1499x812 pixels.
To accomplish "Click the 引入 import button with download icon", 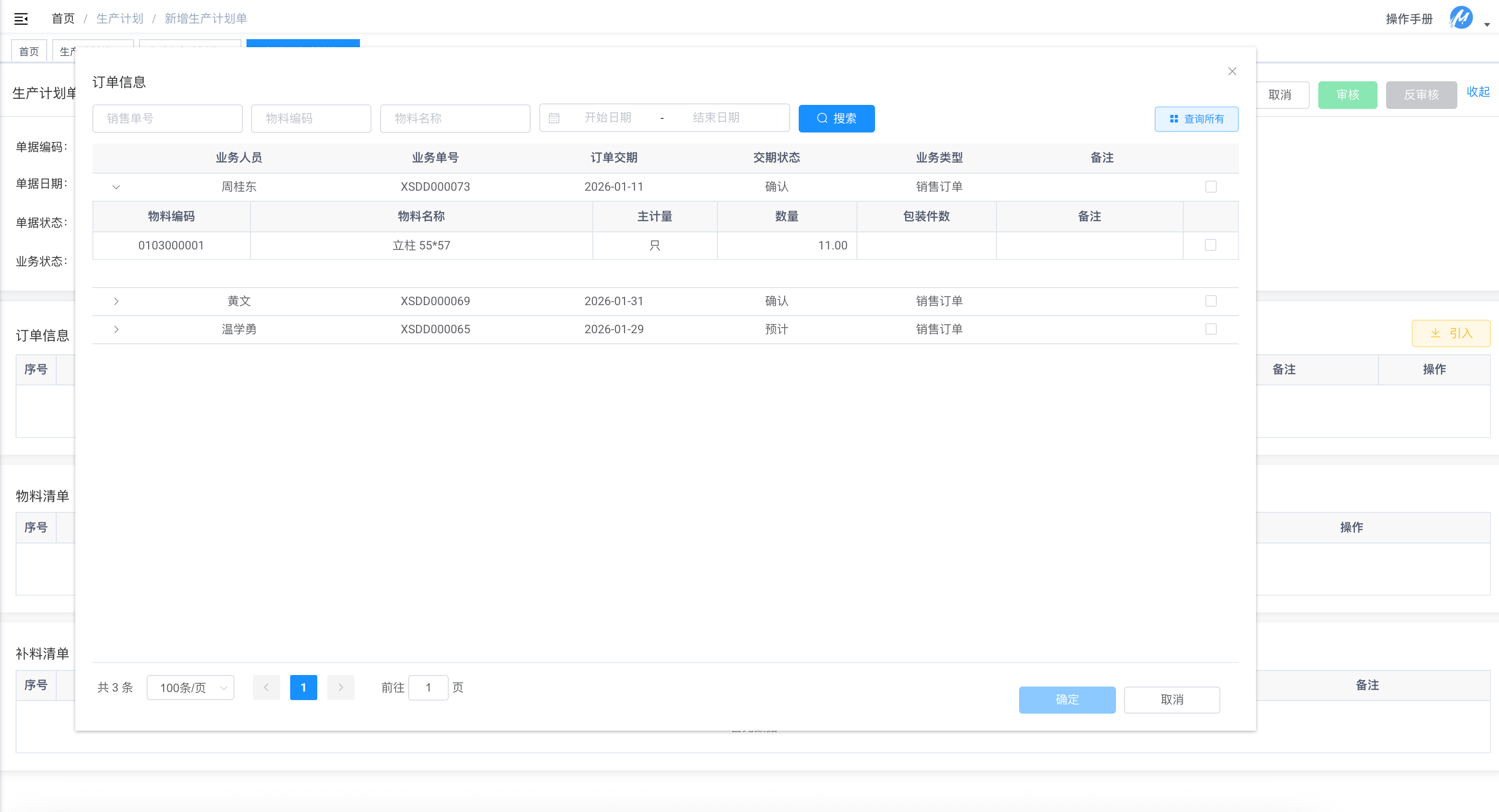I will (1451, 333).
